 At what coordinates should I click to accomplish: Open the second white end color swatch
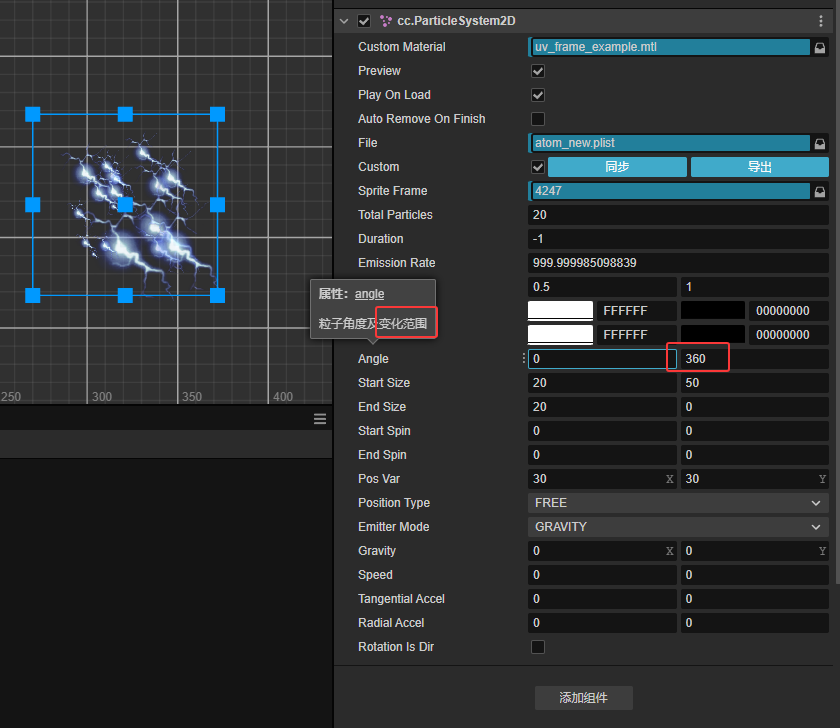[560, 335]
